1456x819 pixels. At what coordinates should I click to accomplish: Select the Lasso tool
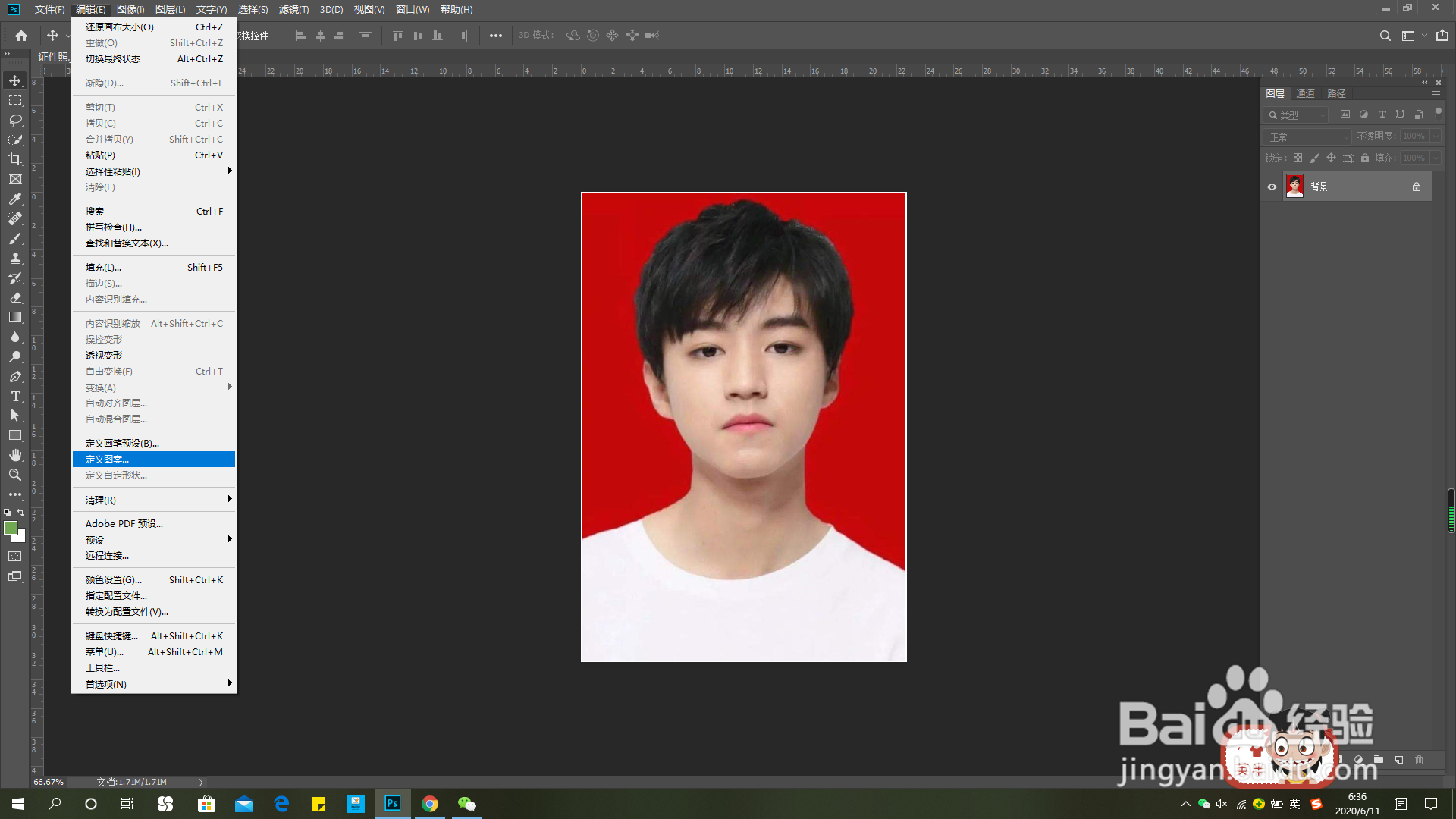[x=15, y=120]
